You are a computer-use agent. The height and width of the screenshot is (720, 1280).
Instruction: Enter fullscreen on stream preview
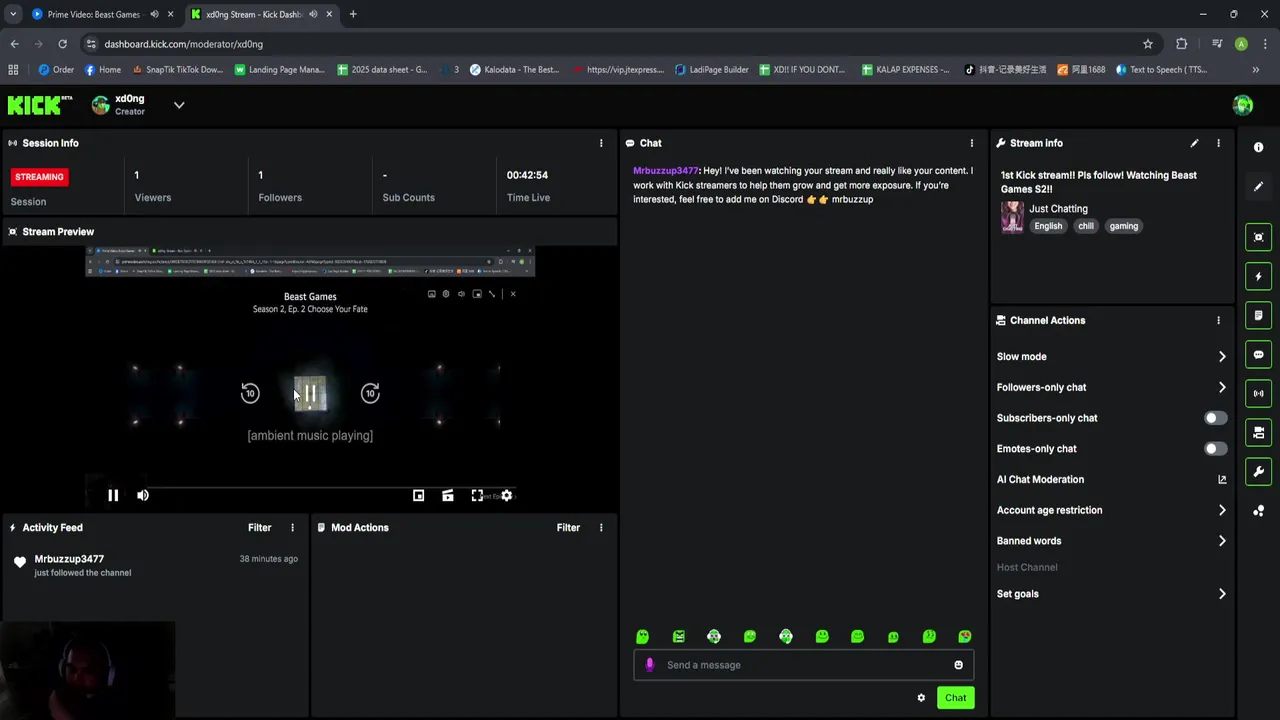tap(477, 495)
